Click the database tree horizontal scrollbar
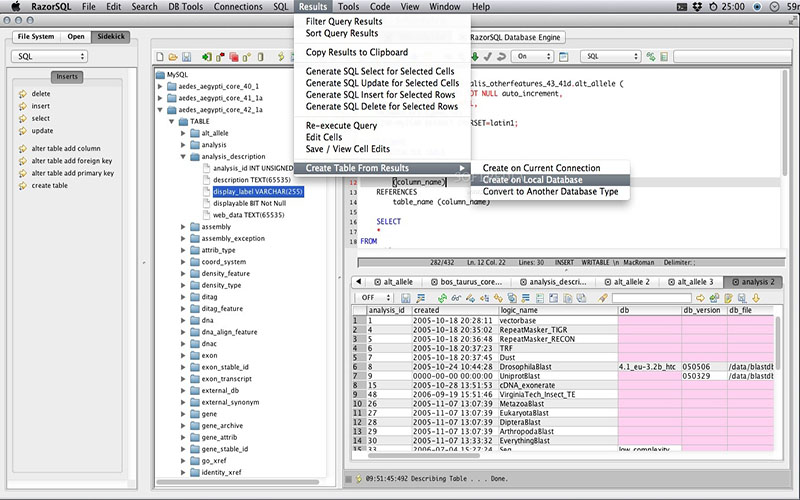 (x=238, y=482)
